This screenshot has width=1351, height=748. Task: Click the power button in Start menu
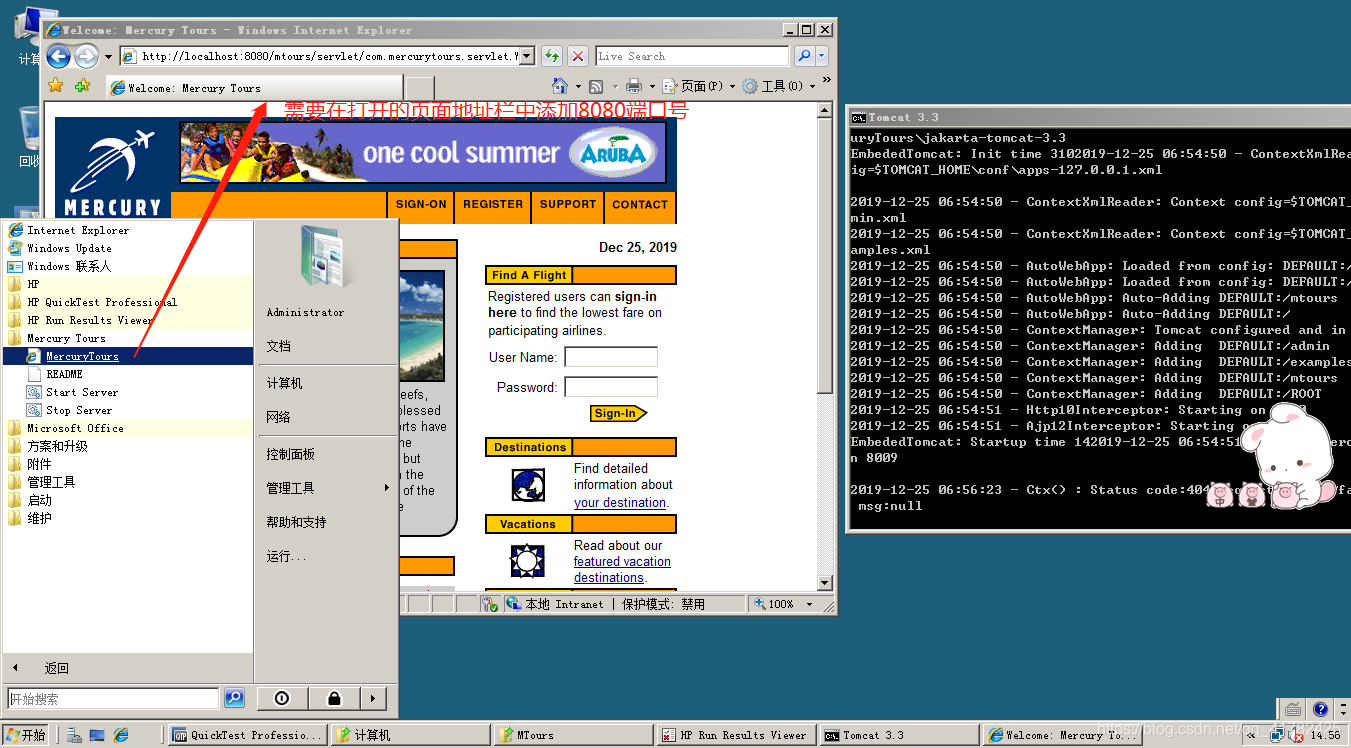click(282, 698)
